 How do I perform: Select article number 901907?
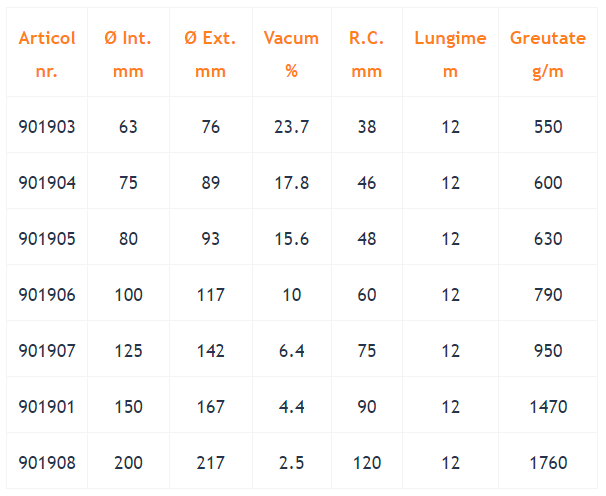pos(47,351)
